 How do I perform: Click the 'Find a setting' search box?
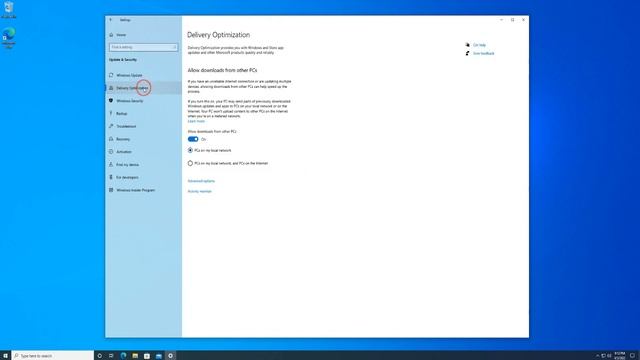pyautogui.click(x=143, y=47)
